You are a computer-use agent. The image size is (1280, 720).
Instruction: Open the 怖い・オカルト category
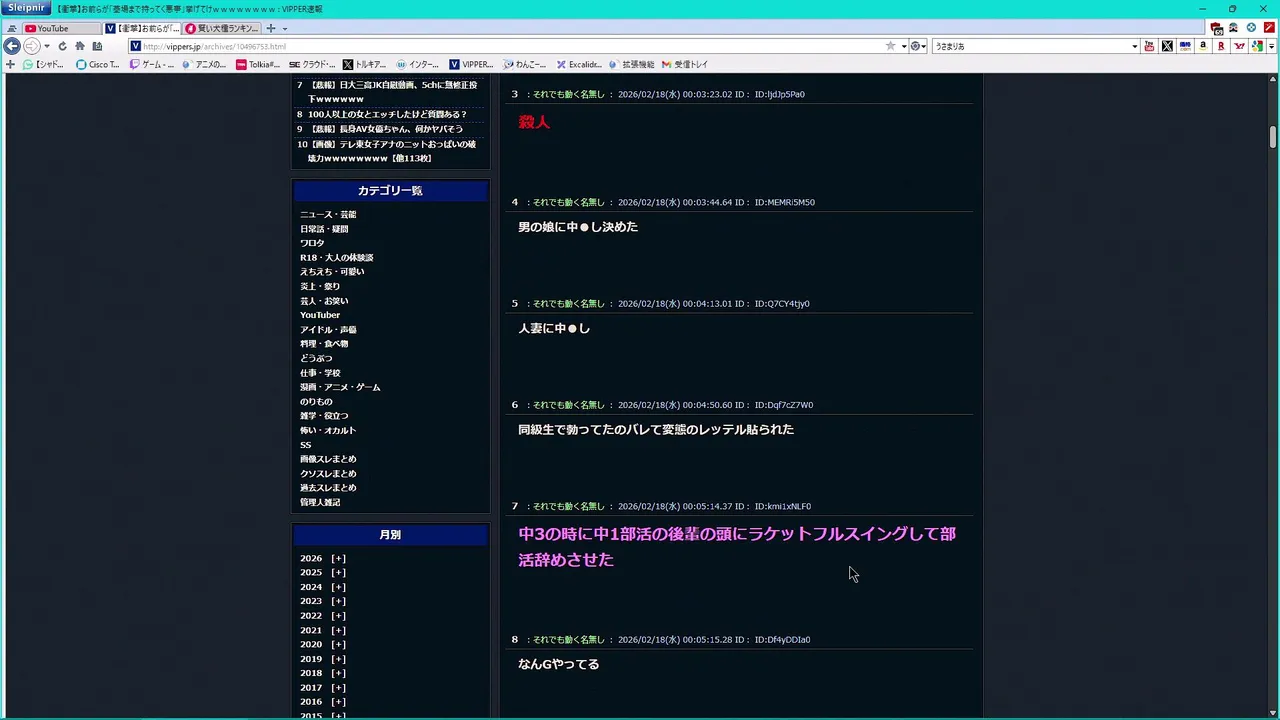(328, 430)
